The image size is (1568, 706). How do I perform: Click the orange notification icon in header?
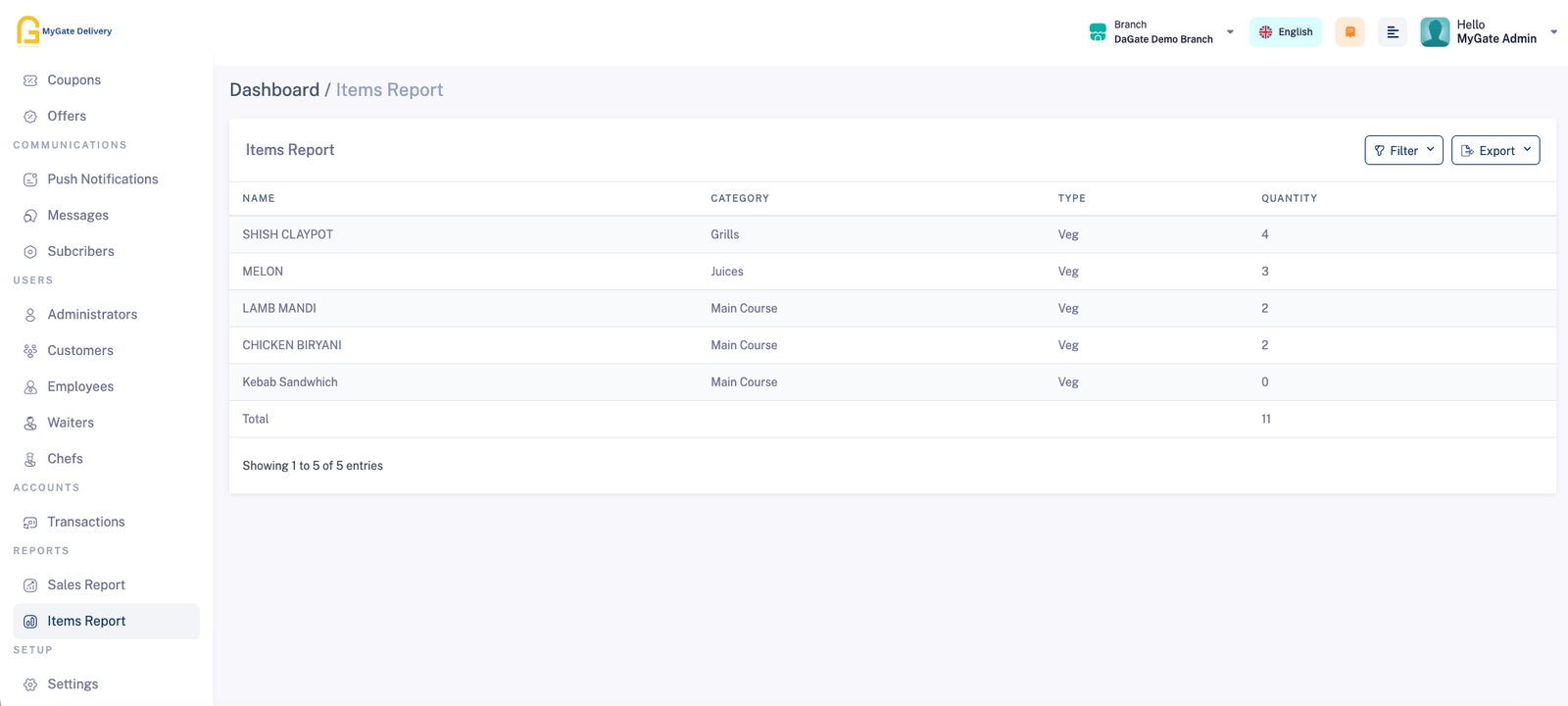click(x=1349, y=32)
